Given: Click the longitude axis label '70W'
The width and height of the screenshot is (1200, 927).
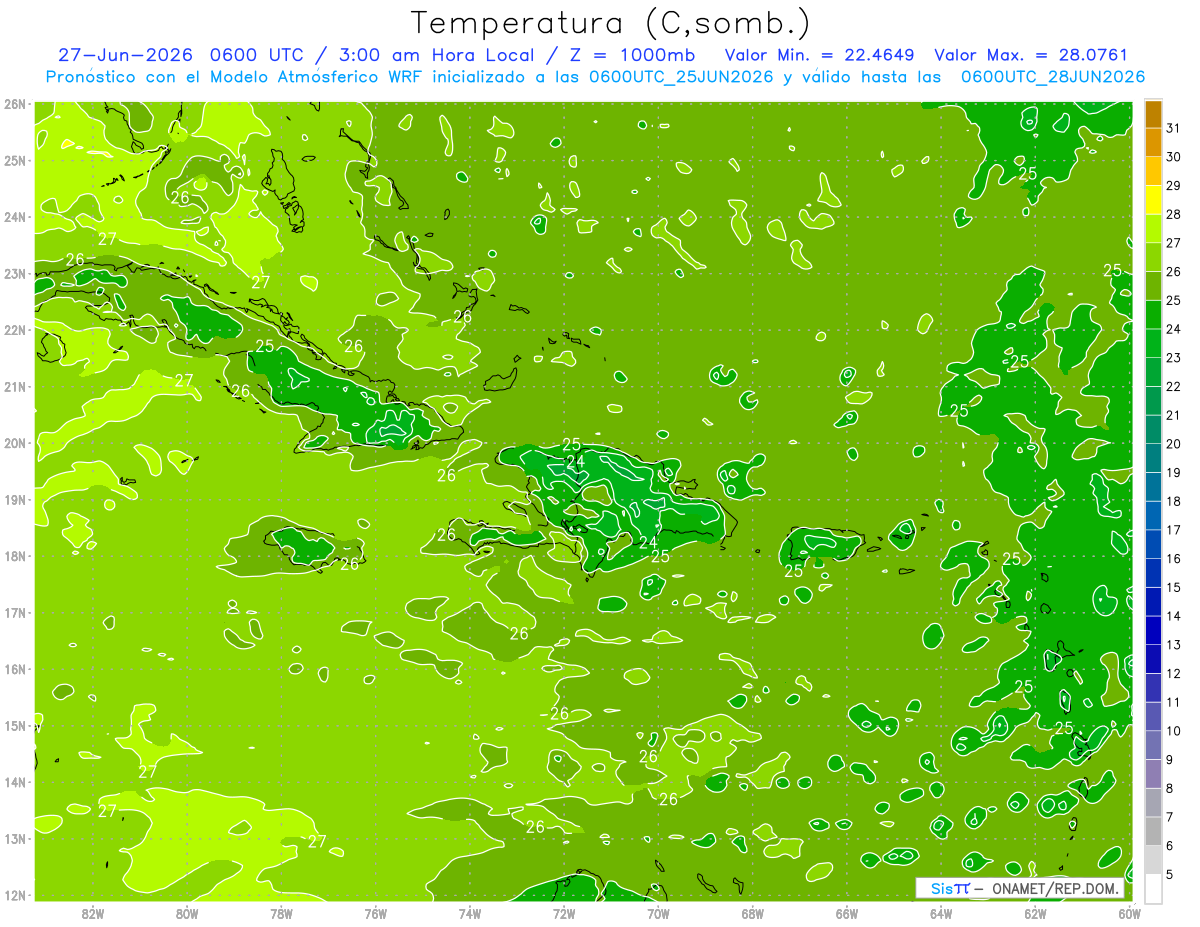Looking at the screenshot, I should [x=658, y=913].
